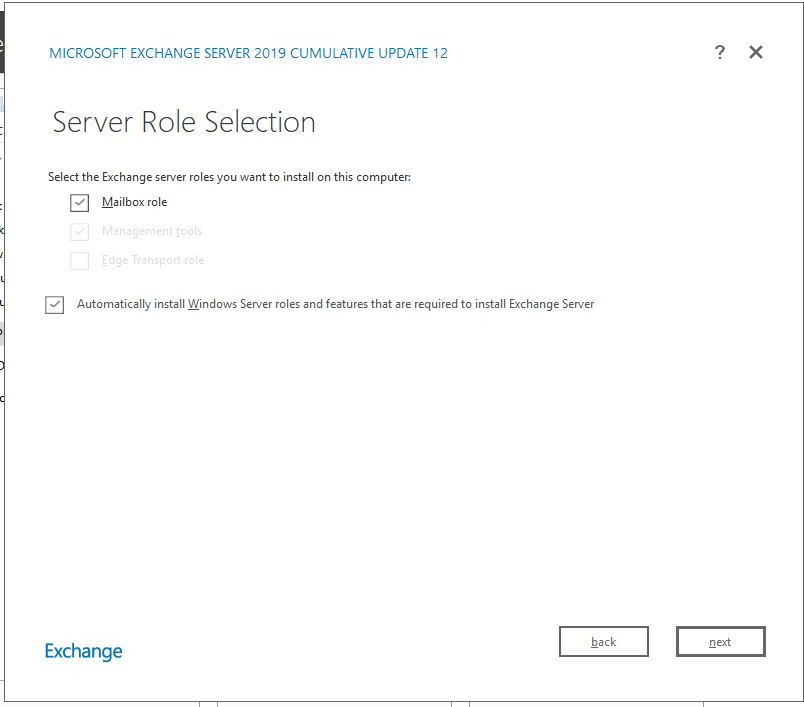The width and height of the screenshot is (804, 707).
Task: Toggle automatically install Windows Server roles checkbox
Action: (54, 305)
